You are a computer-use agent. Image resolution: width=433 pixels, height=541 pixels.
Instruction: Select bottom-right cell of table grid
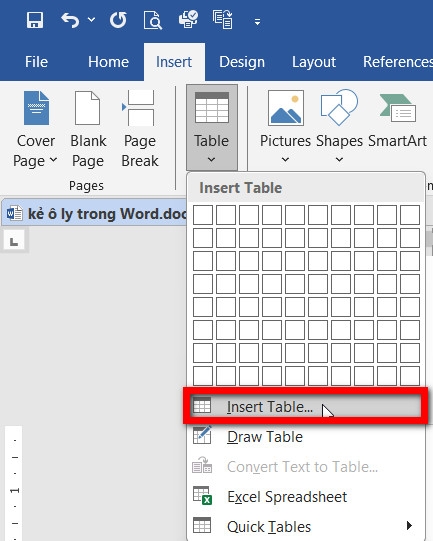coord(410,376)
